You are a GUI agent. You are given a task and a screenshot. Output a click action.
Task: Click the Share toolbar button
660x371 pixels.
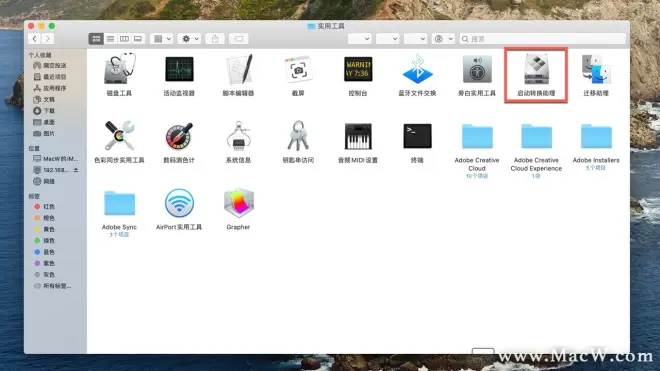(x=215, y=39)
